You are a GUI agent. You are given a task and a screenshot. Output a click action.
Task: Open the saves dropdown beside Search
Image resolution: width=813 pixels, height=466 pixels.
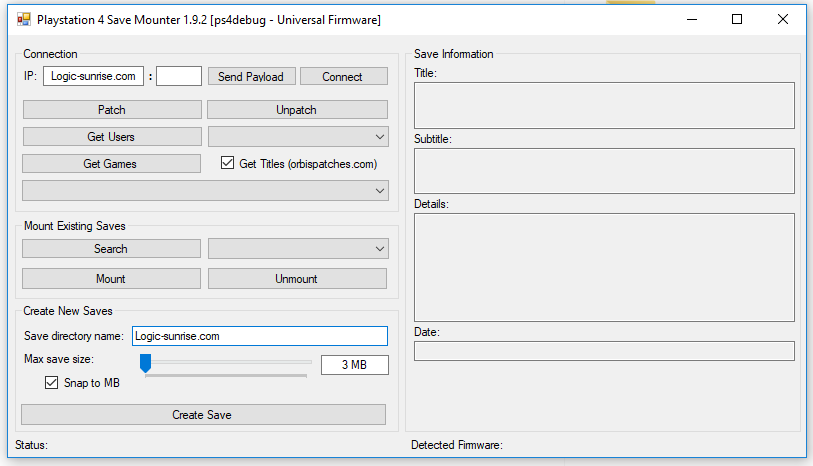(297, 249)
